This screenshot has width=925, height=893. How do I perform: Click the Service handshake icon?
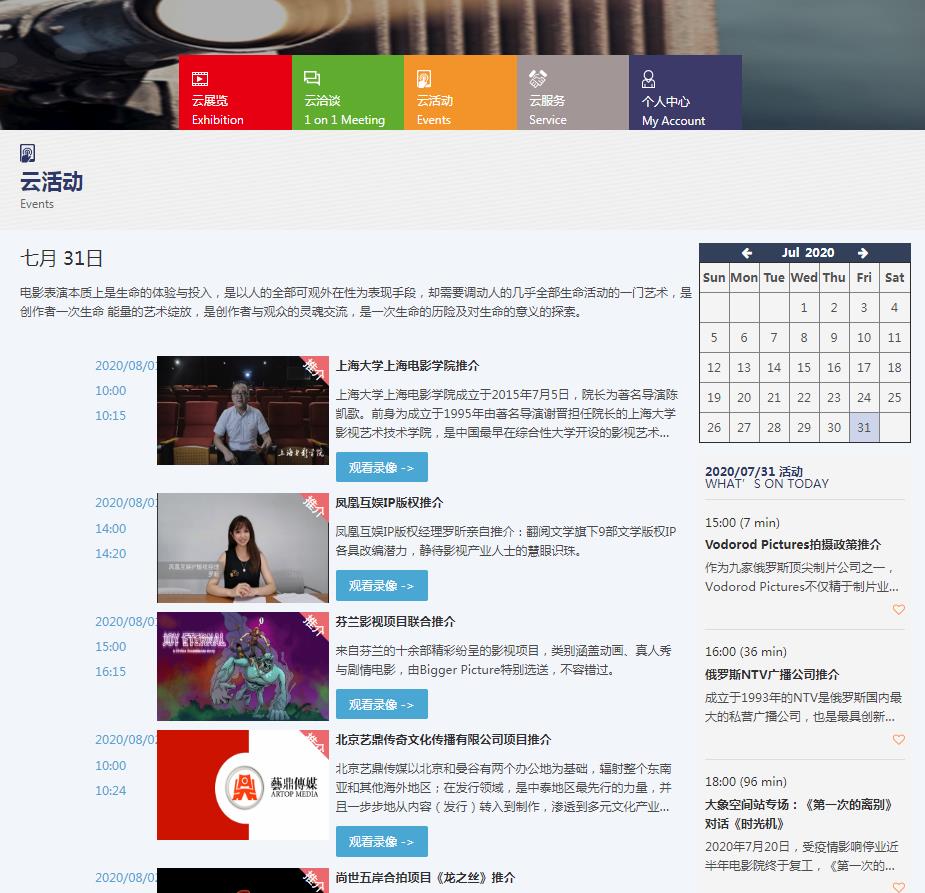538,79
